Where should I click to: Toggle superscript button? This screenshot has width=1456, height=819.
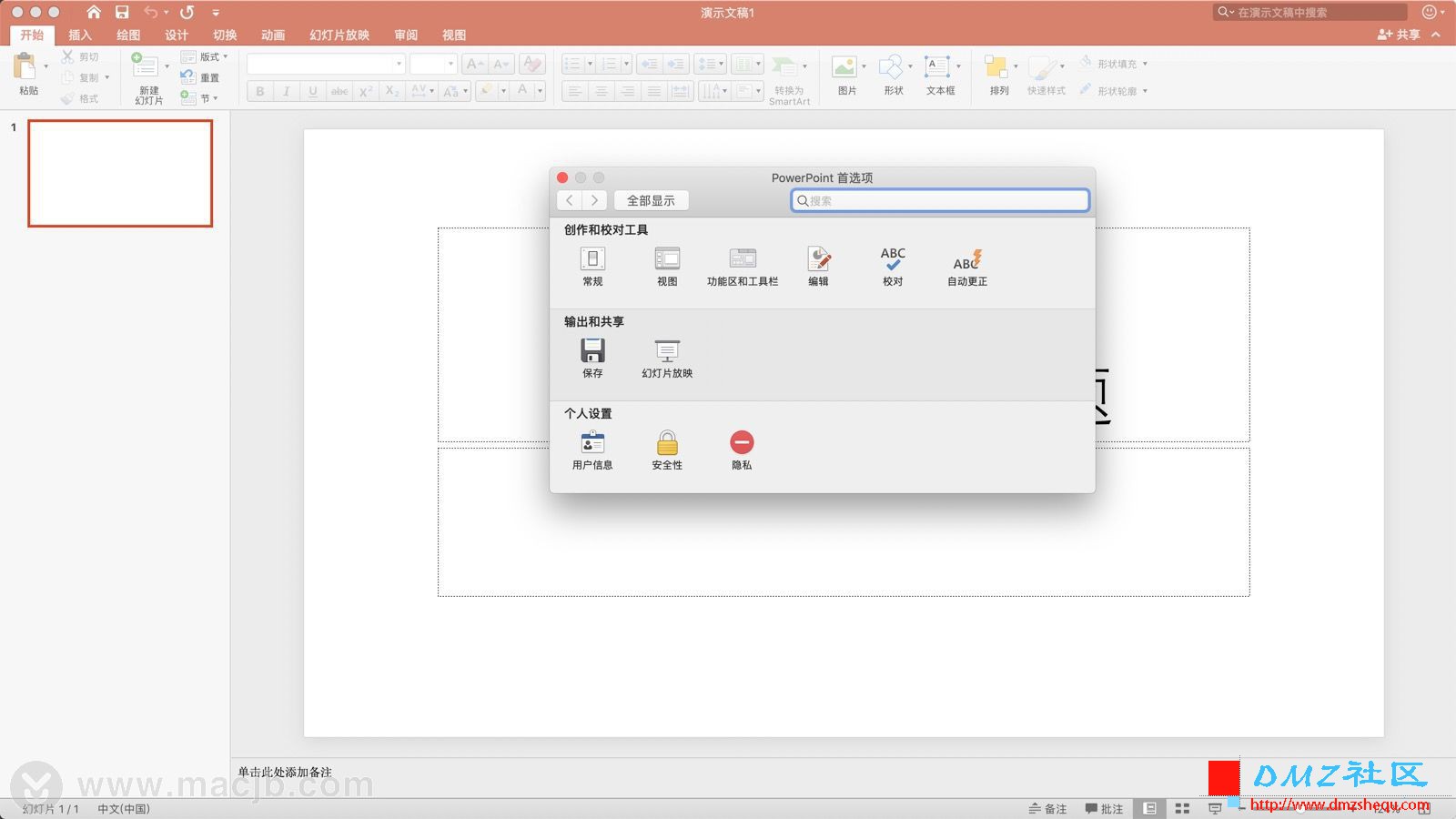[366, 91]
